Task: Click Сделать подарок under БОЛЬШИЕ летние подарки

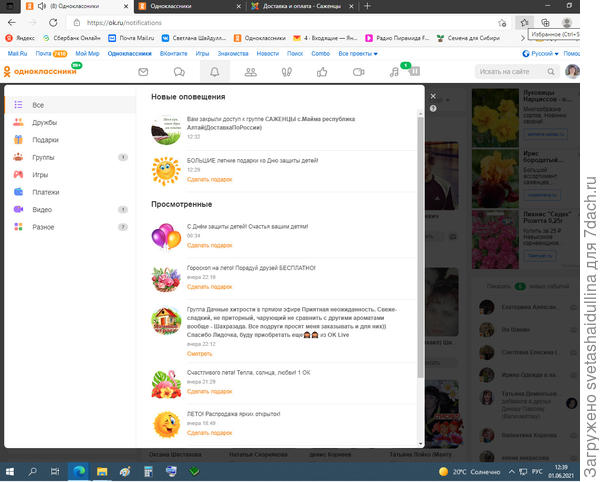Action: (x=209, y=179)
